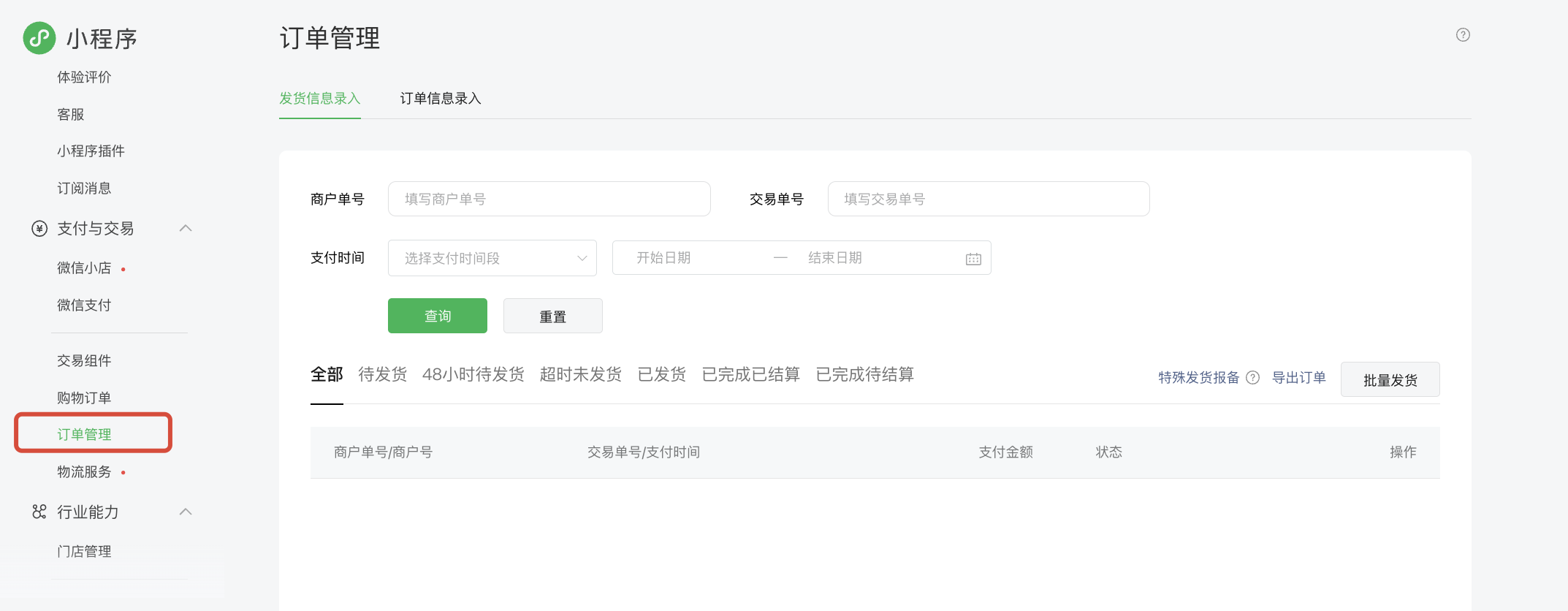Viewport: 1568px width, 611px height.
Task: Select the 待发货 filter tab
Action: [x=382, y=375]
